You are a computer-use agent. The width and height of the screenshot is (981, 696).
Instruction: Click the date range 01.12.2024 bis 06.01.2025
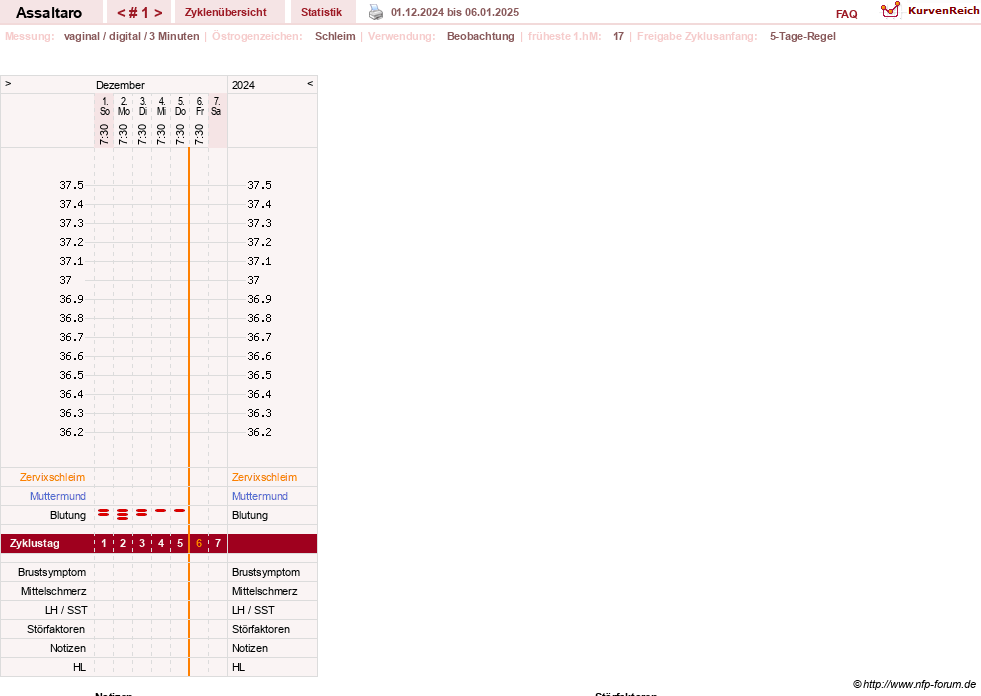click(x=455, y=12)
